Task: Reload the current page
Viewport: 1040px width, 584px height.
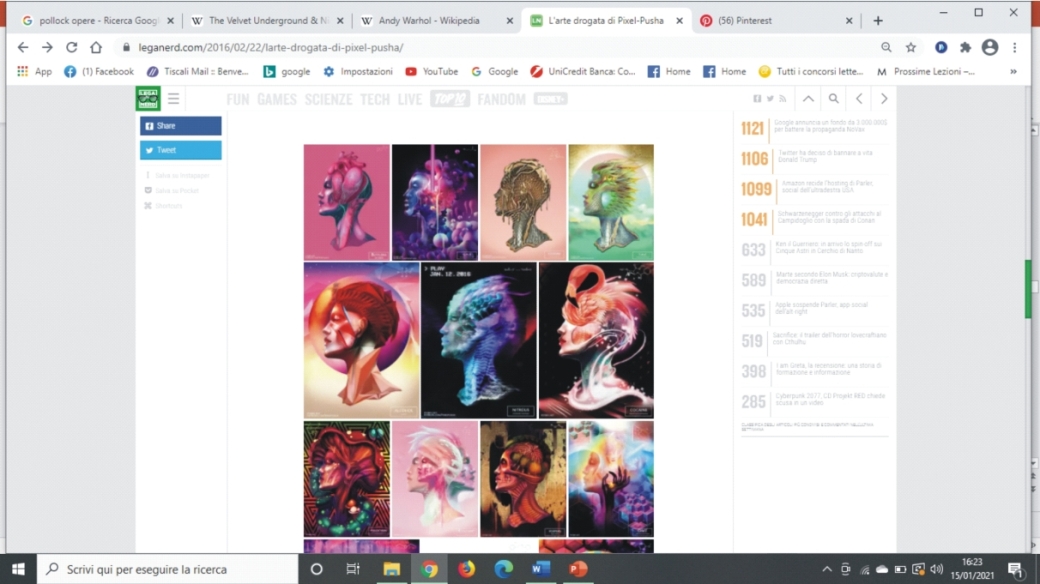Action: point(72,47)
